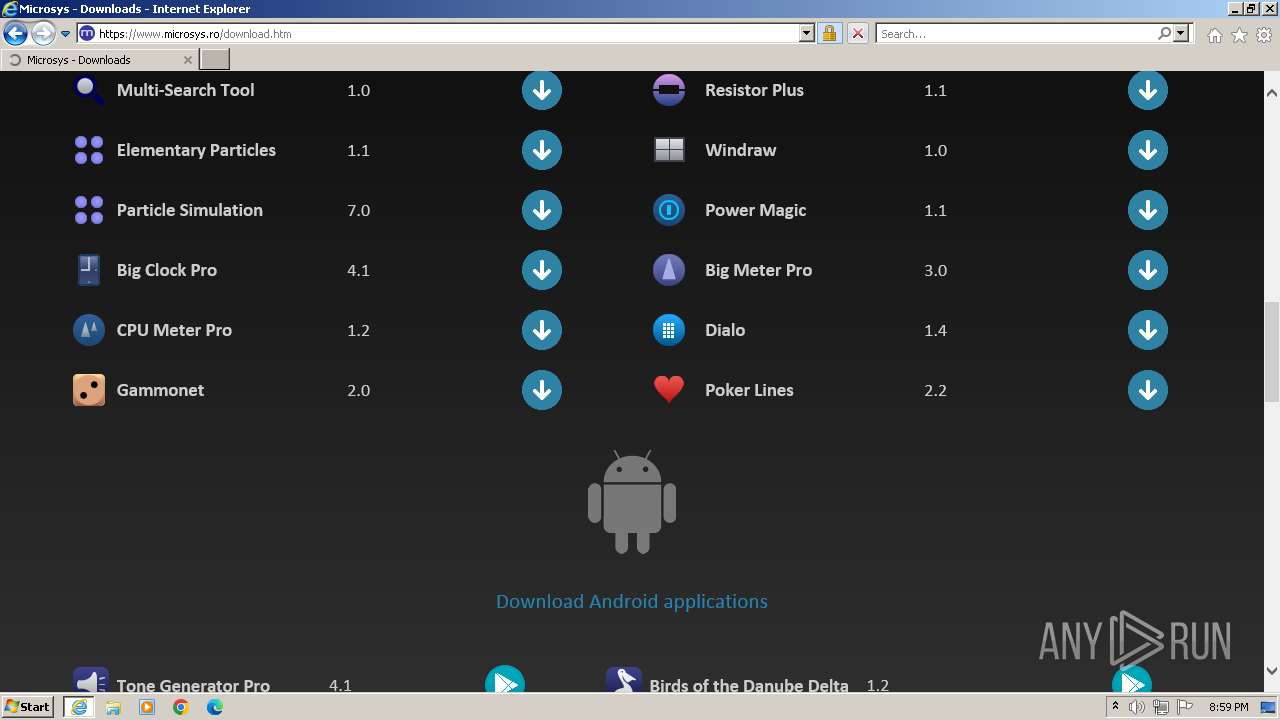Viewport: 1280px width, 720px height.
Task: Open Download Android applications link
Action: pyautogui.click(x=632, y=601)
